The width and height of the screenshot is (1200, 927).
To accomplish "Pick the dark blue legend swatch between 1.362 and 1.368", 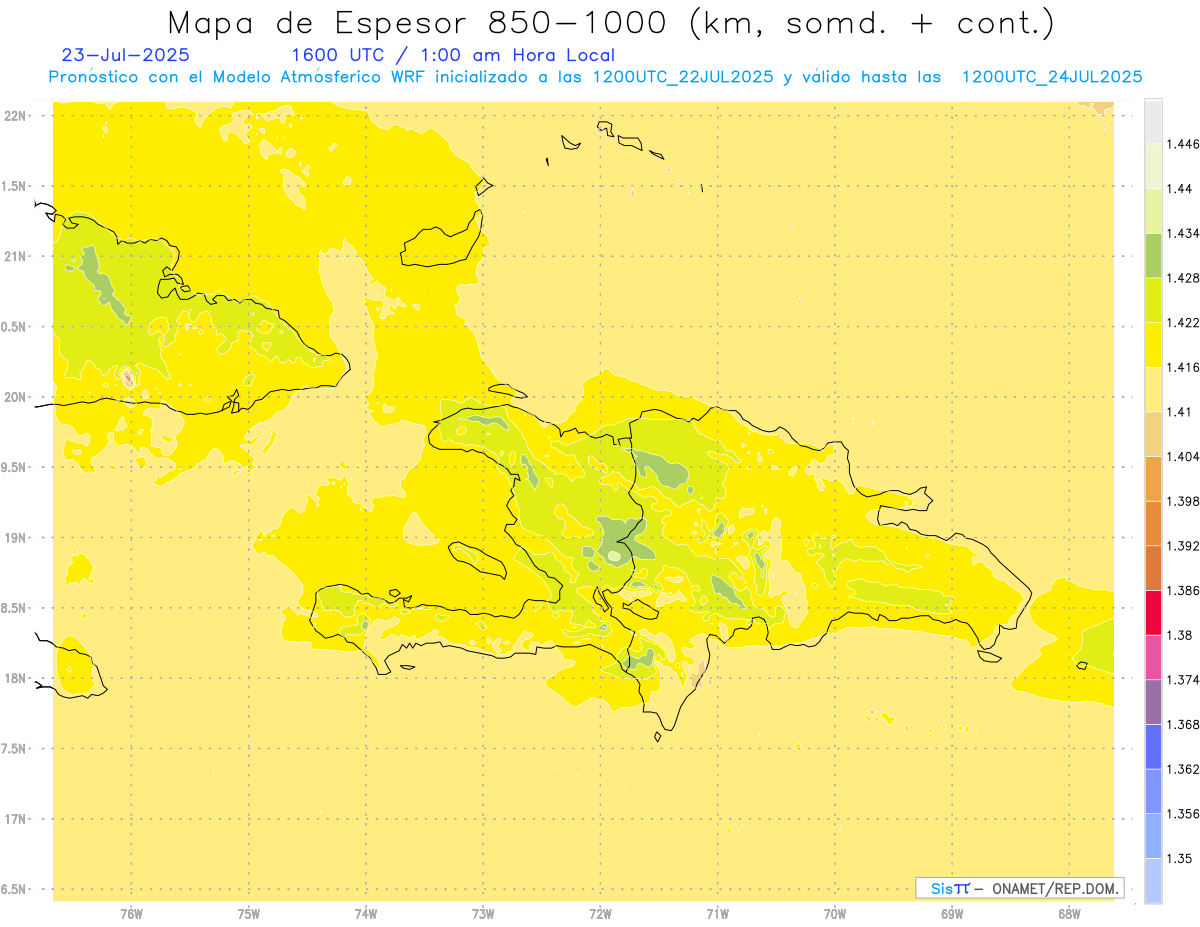I will click(x=1153, y=747).
